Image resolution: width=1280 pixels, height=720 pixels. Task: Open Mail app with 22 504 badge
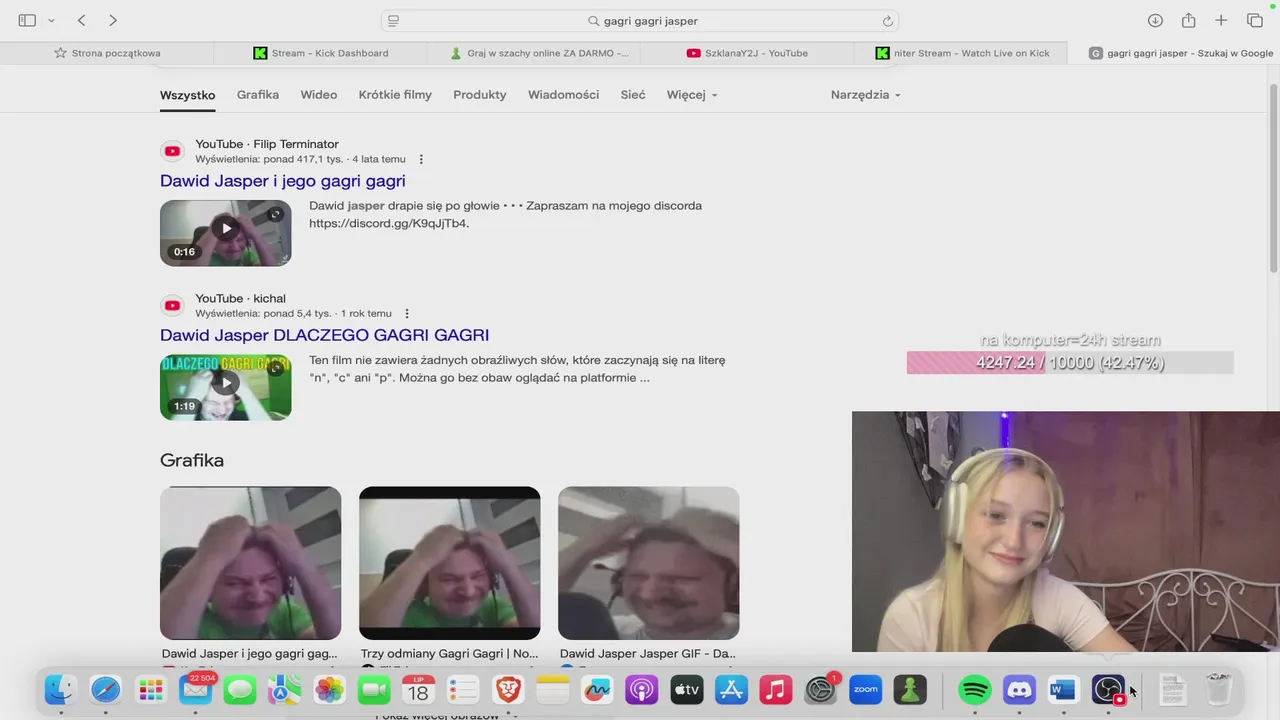tap(196, 689)
